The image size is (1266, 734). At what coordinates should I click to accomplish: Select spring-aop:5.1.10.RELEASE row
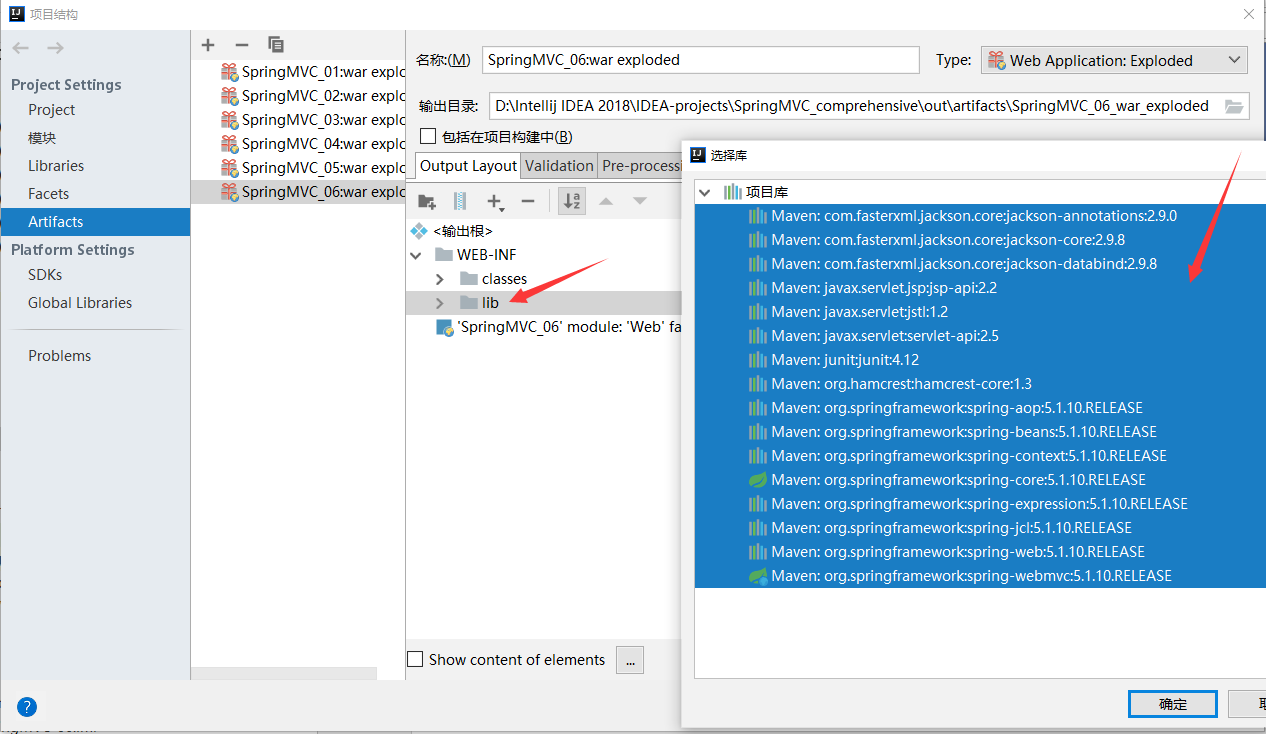pos(980,408)
